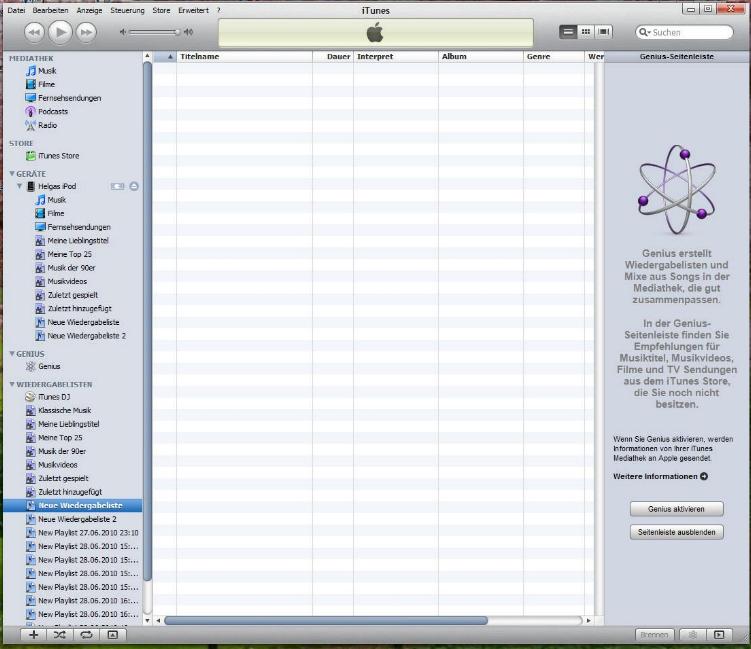Open the Store menu
Viewport: 751px width, 649px height.
pyautogui.click(x=161, y=10)
